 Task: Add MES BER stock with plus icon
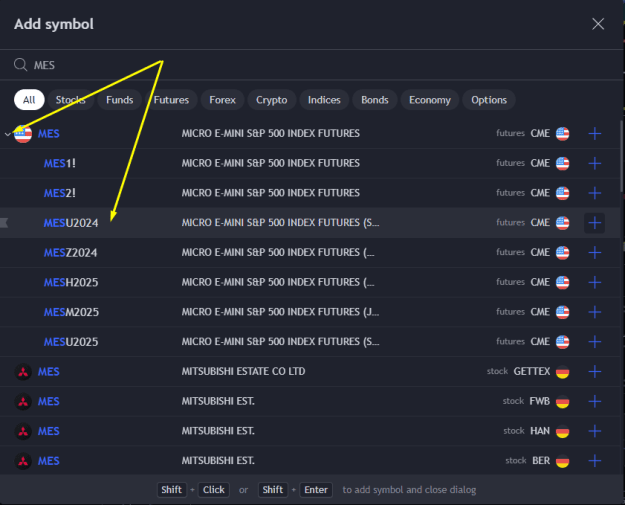(595, 461)
